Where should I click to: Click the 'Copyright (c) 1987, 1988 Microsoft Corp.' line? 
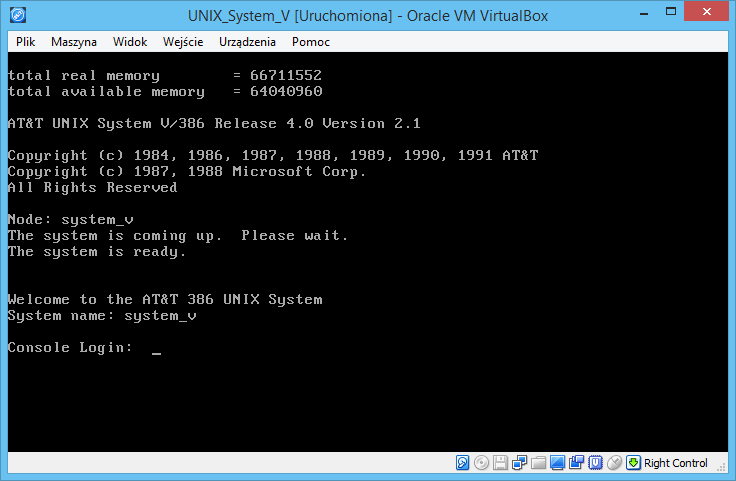[x=186, y=171]
